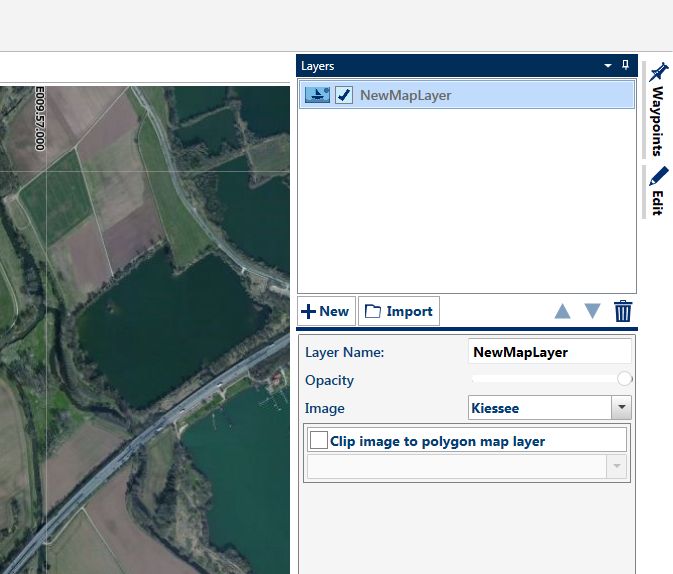Delete the selected layer using the trash icon

pos(623,311)
